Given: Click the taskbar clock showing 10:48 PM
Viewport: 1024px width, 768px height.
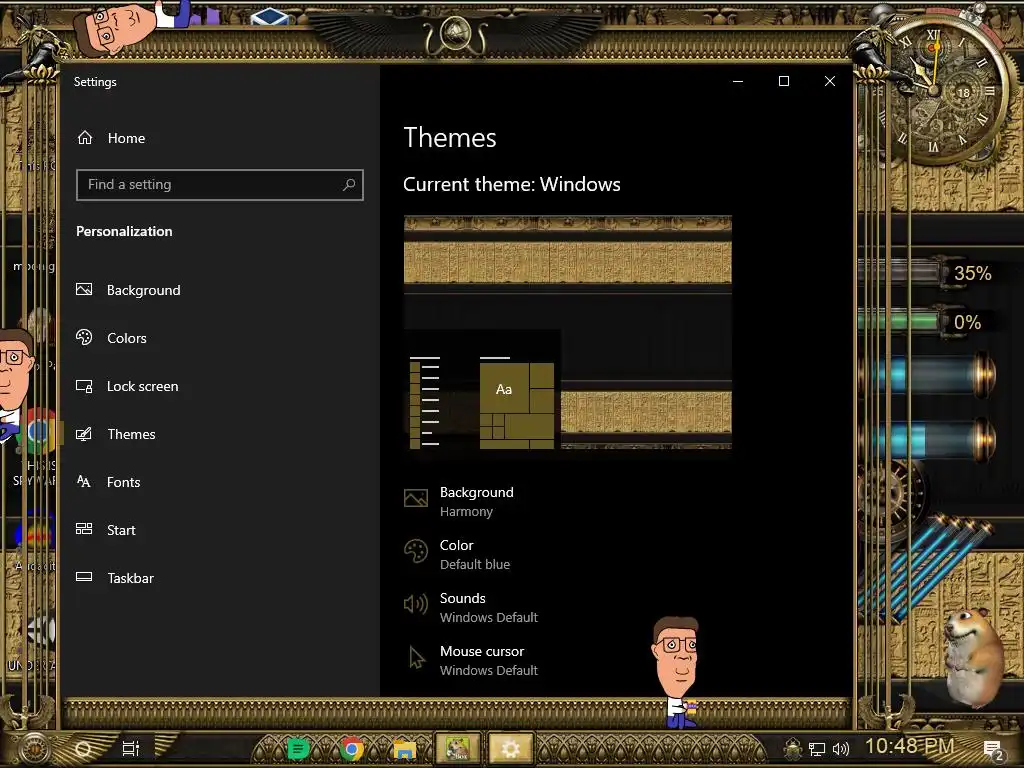Looking at the screenshot, I should (910, 745).
